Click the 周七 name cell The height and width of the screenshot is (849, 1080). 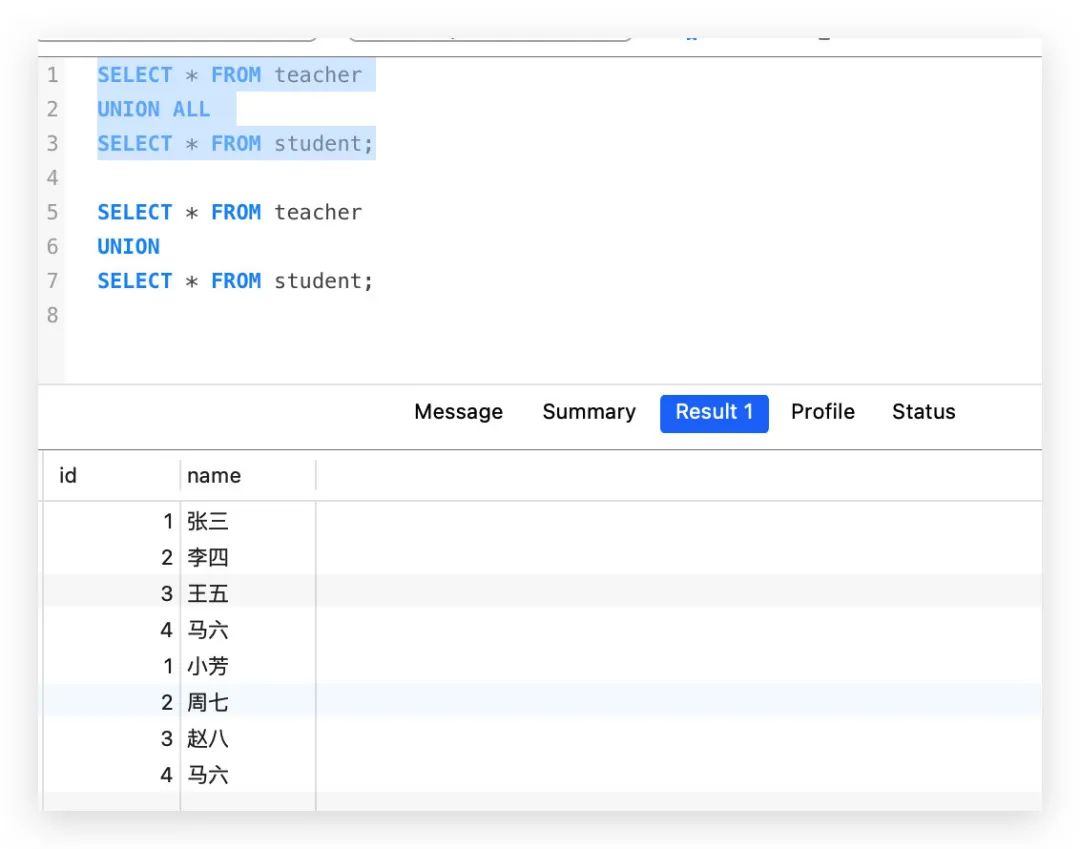208,703
